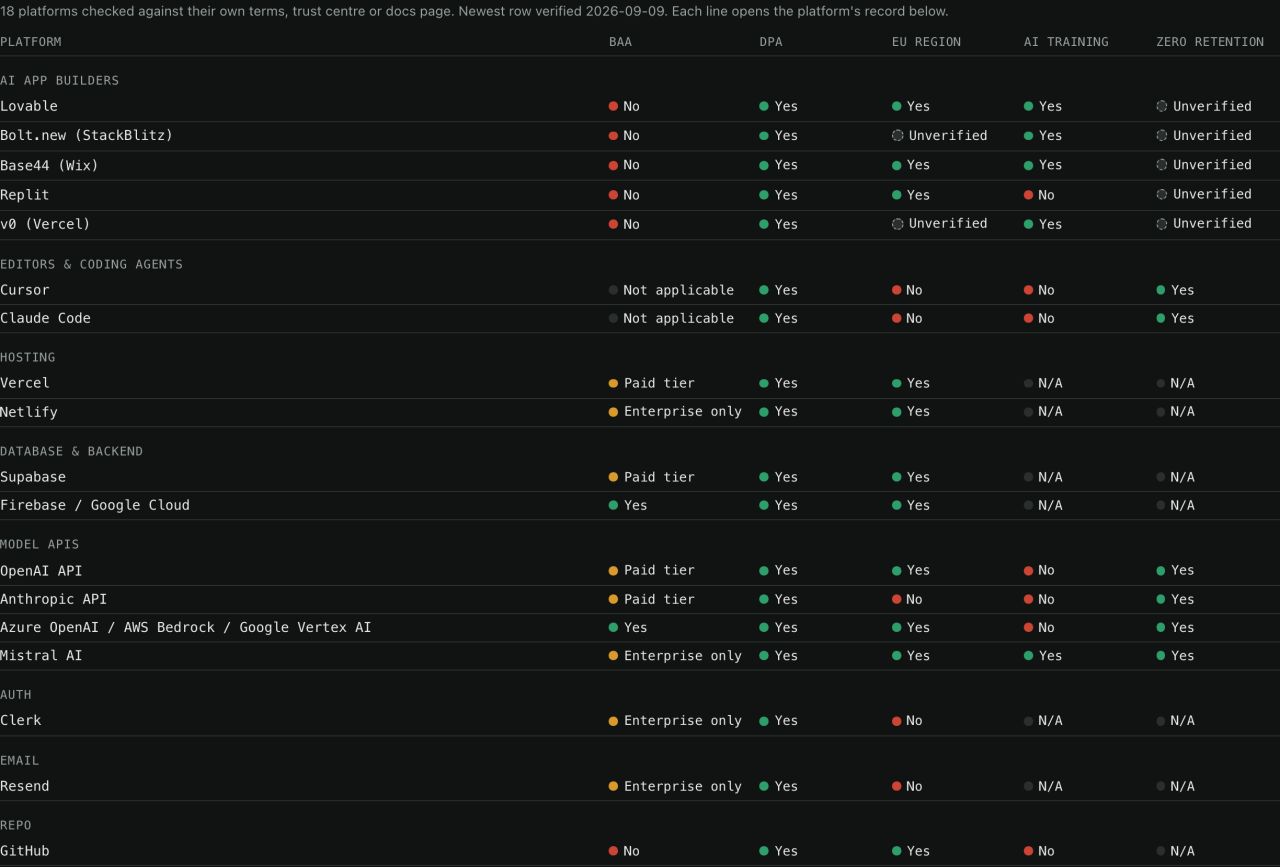The image size is (1280, 867).
Task: Click the REPO group heading
Action: tap(16, 825)
